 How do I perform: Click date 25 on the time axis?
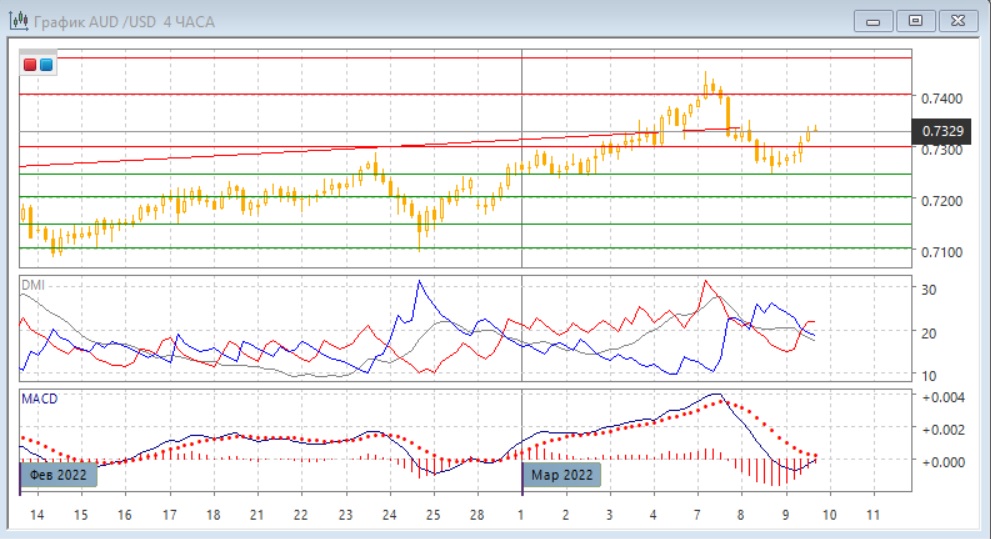coord(432,515)
